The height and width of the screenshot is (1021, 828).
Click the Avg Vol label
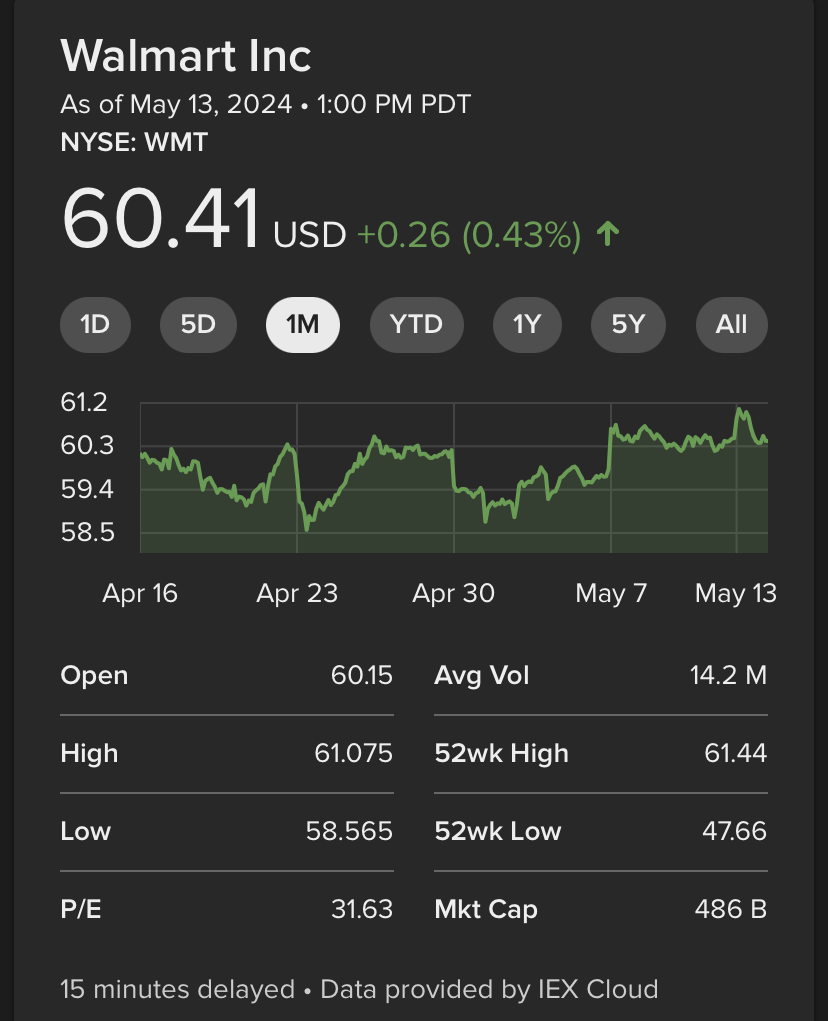click(482, 676)
